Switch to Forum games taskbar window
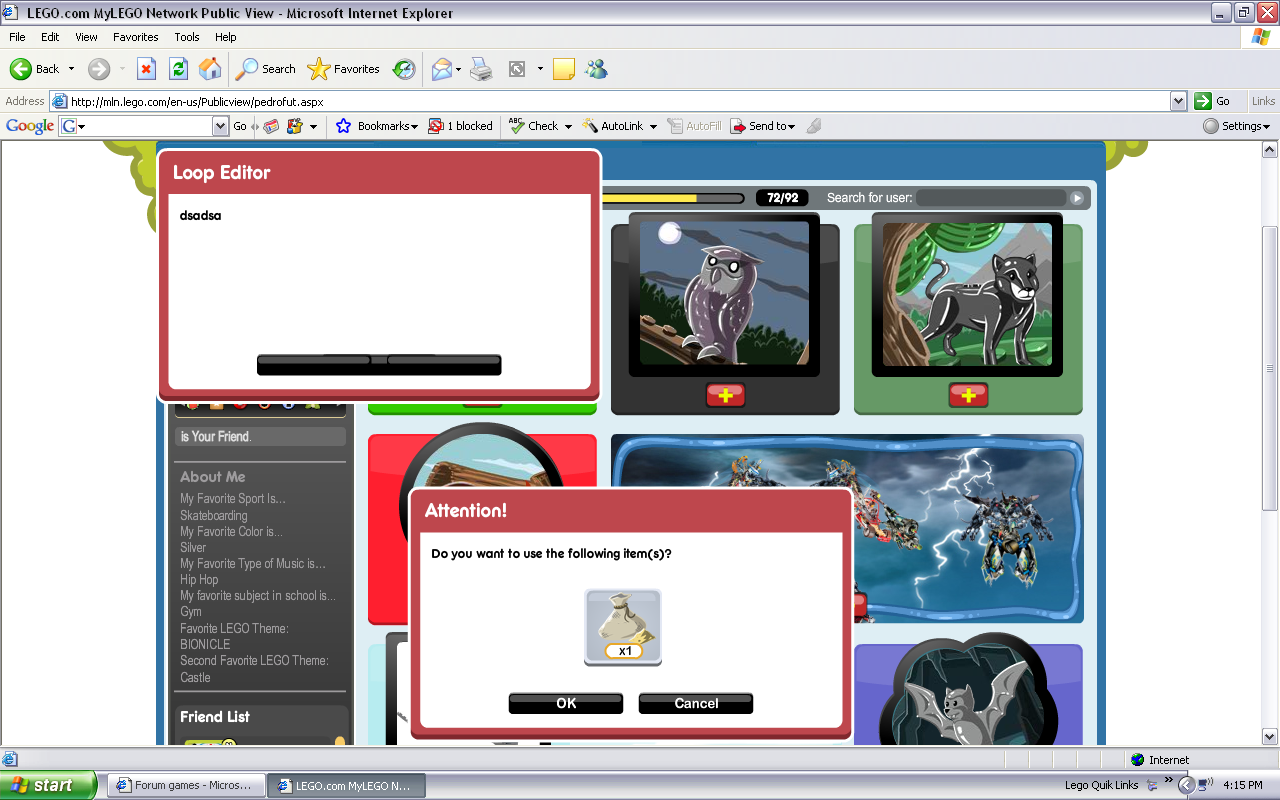The height and width of the screenshot is (800, 1280). coord(186,785)
